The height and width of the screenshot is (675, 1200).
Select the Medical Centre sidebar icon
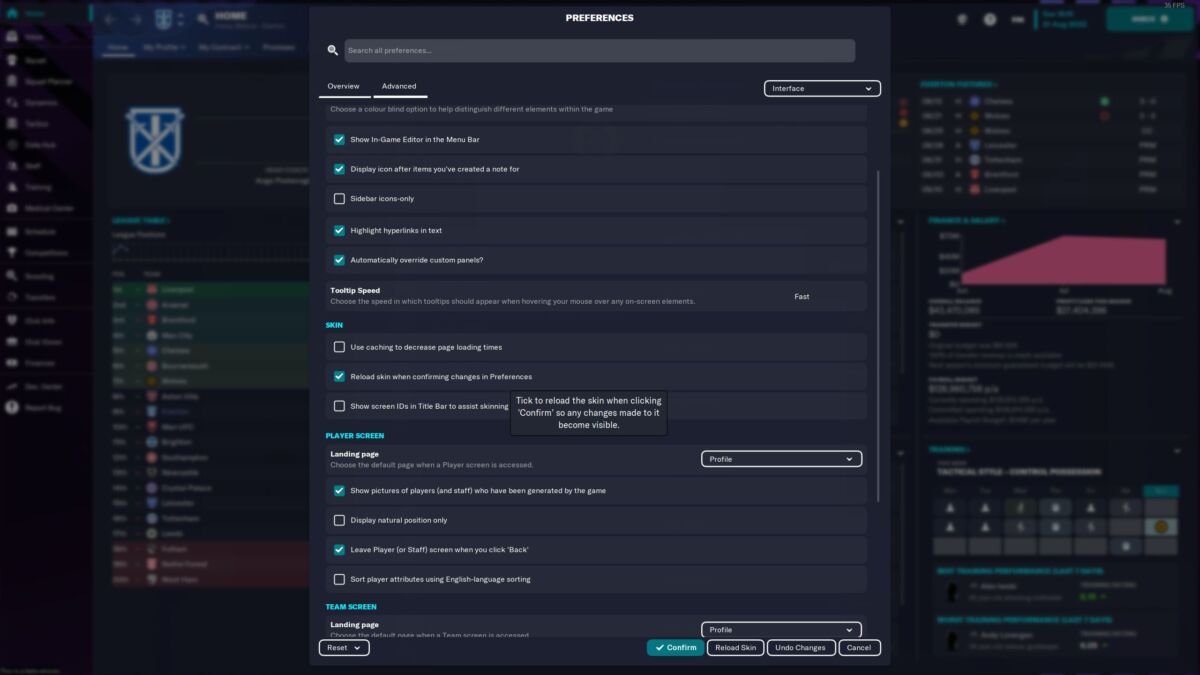[x=11, y=208]
